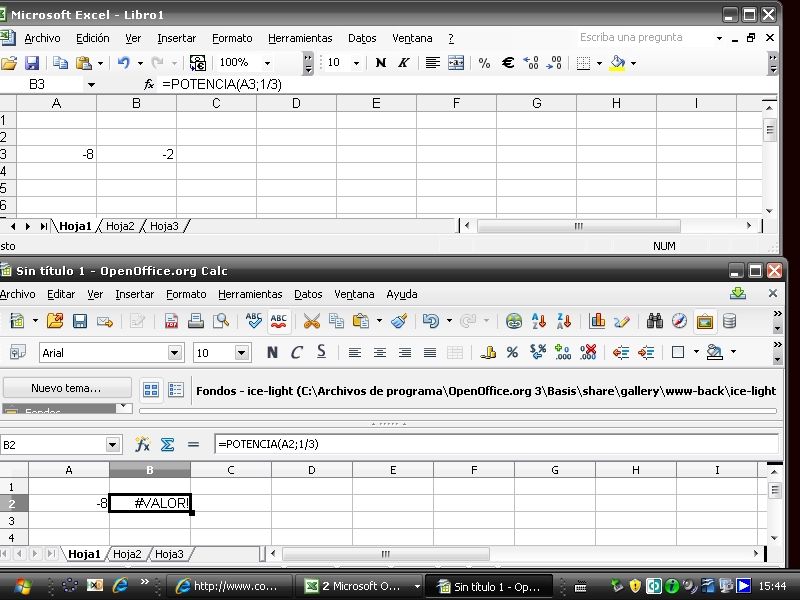Click Merge and Center icon in Excel

pos(456,63)
